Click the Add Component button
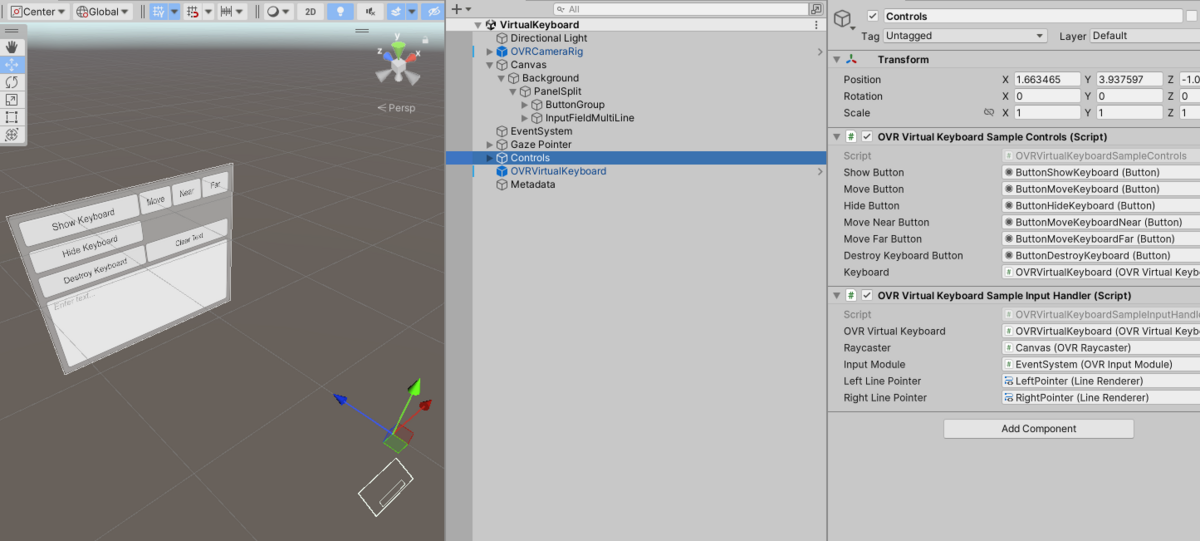This screenshot has height=541, width=1200. 1038,429
